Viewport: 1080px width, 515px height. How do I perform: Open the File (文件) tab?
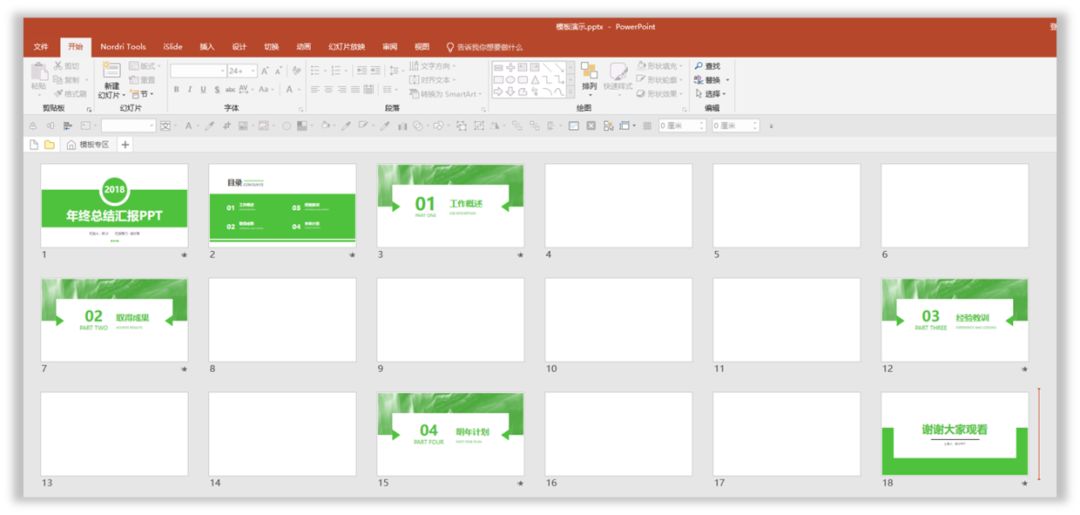pyautogui.click(x=41, y=47)
